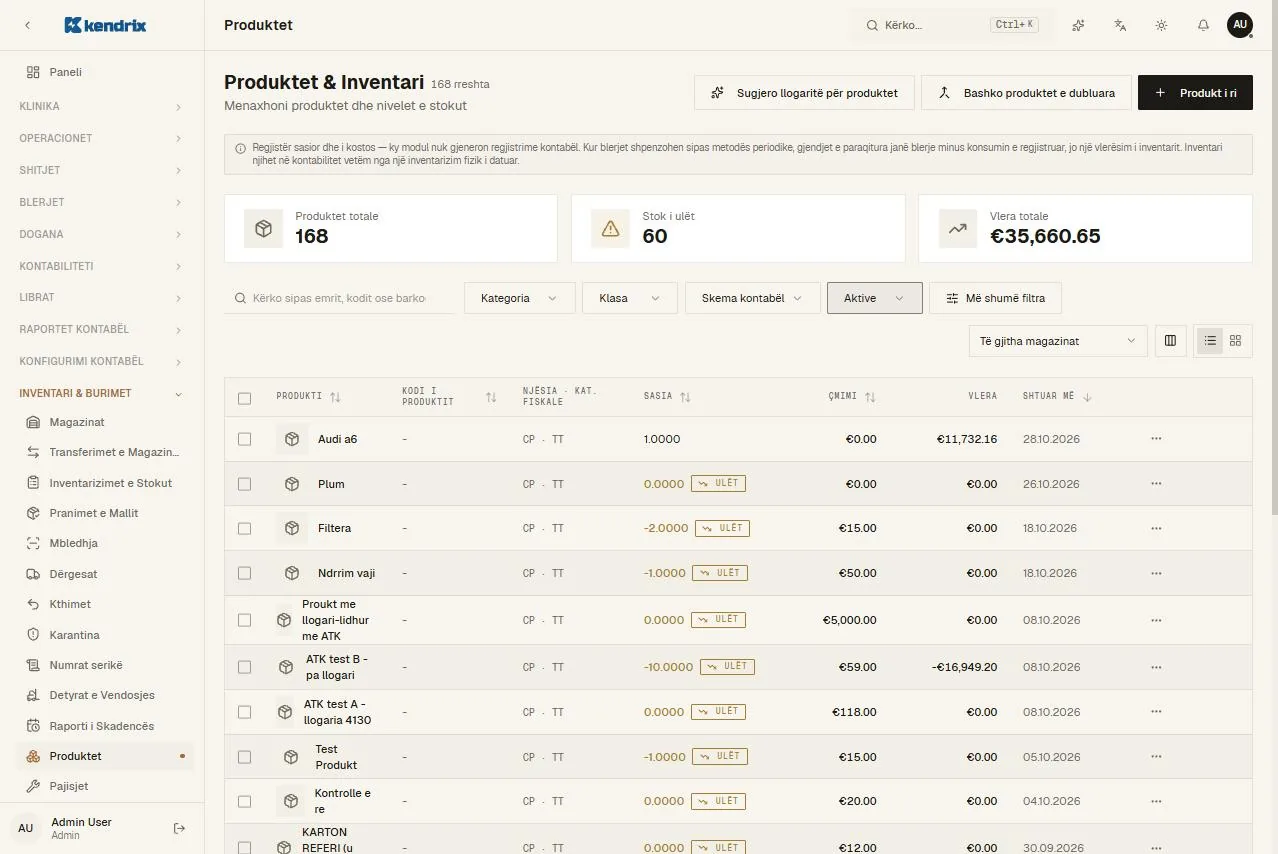Screen dimensions: 1278x854
Task: Open the Klasa filter dropdown
Action: tap(630, 298)
